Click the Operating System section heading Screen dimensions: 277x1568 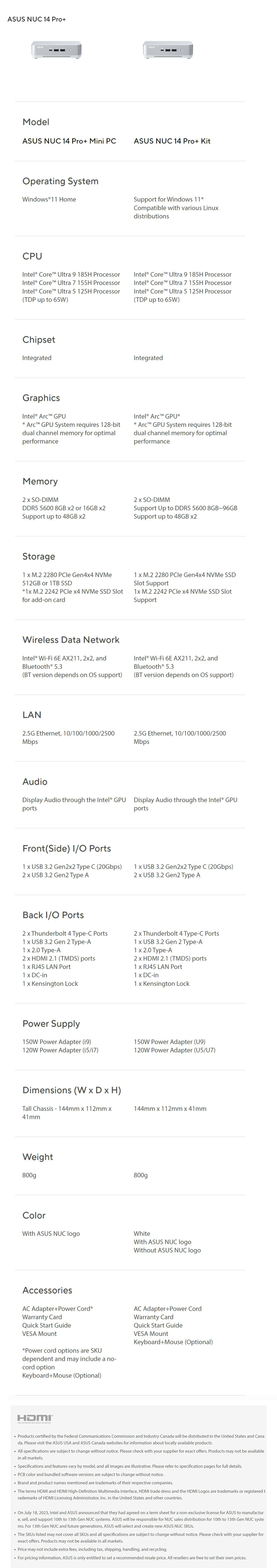coord(60,181)
